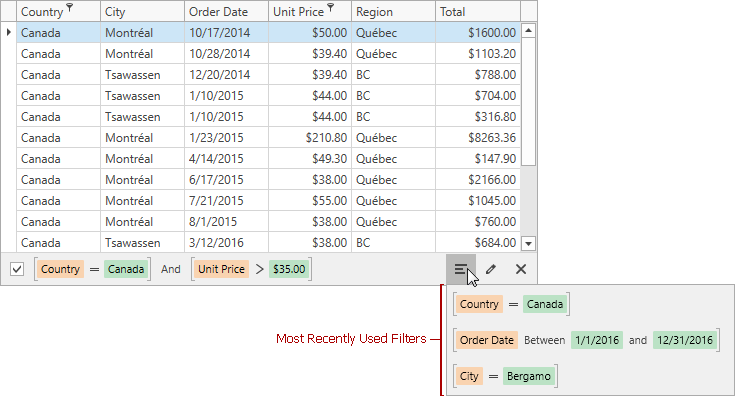Viewport: 735px width, 396px height.
Task: Uncheck the filter enabled checkbox
Action: point(17,269)
